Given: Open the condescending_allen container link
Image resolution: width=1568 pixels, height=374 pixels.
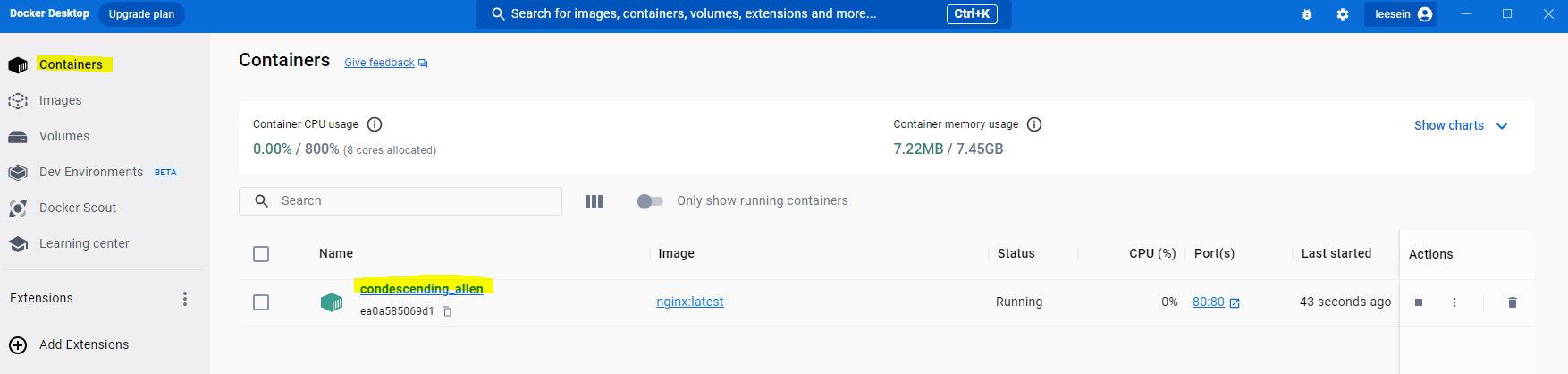Looking at the screenshot, I should tap(422, 289).
